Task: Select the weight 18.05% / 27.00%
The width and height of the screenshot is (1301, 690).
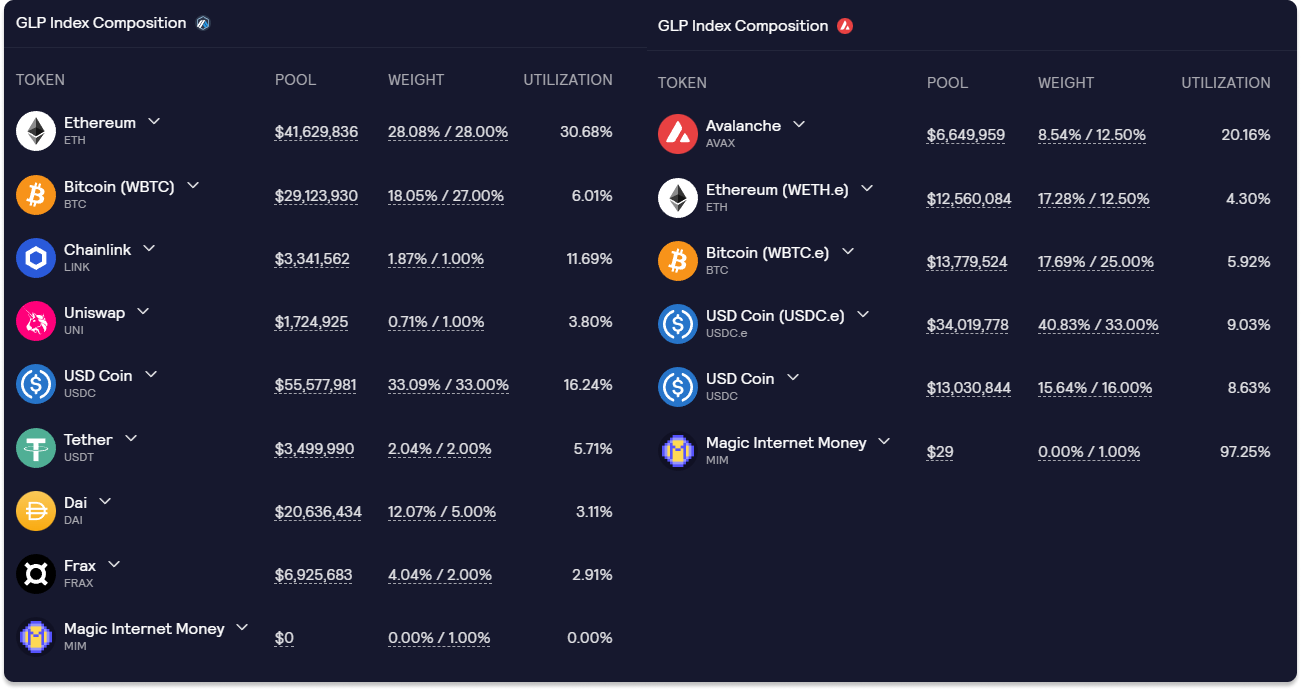Action: pyautogui.click(x=446, y=196)
